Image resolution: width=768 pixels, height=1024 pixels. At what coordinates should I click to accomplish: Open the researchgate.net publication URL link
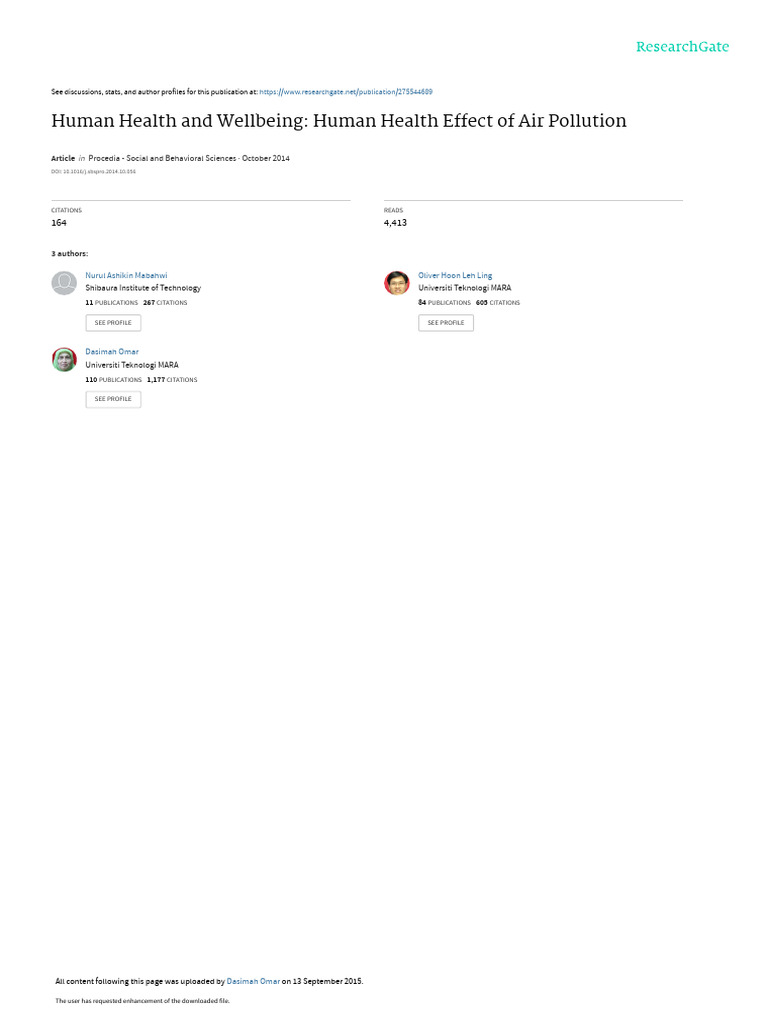(346, 92)
